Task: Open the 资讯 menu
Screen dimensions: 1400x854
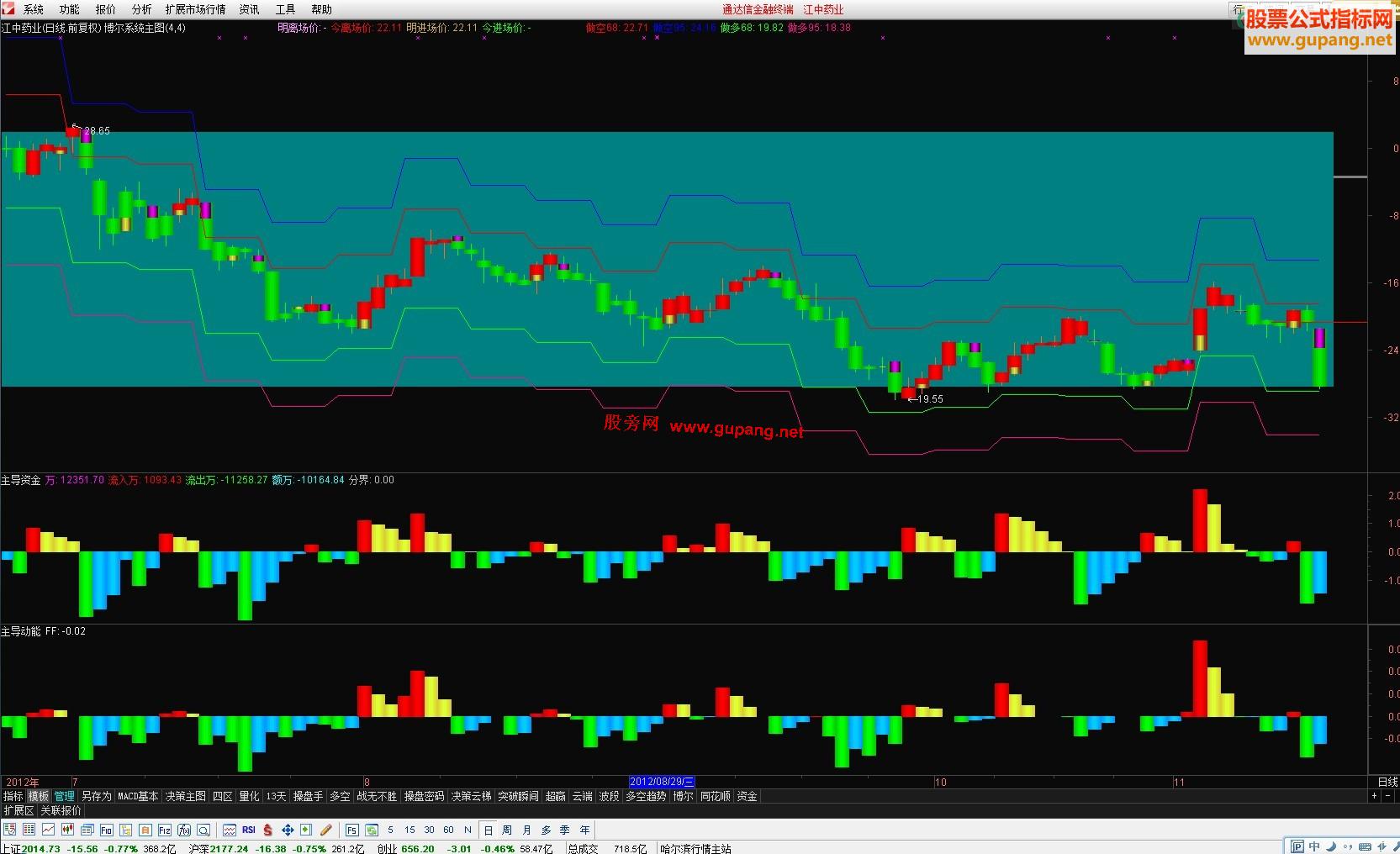Action: 249,9
